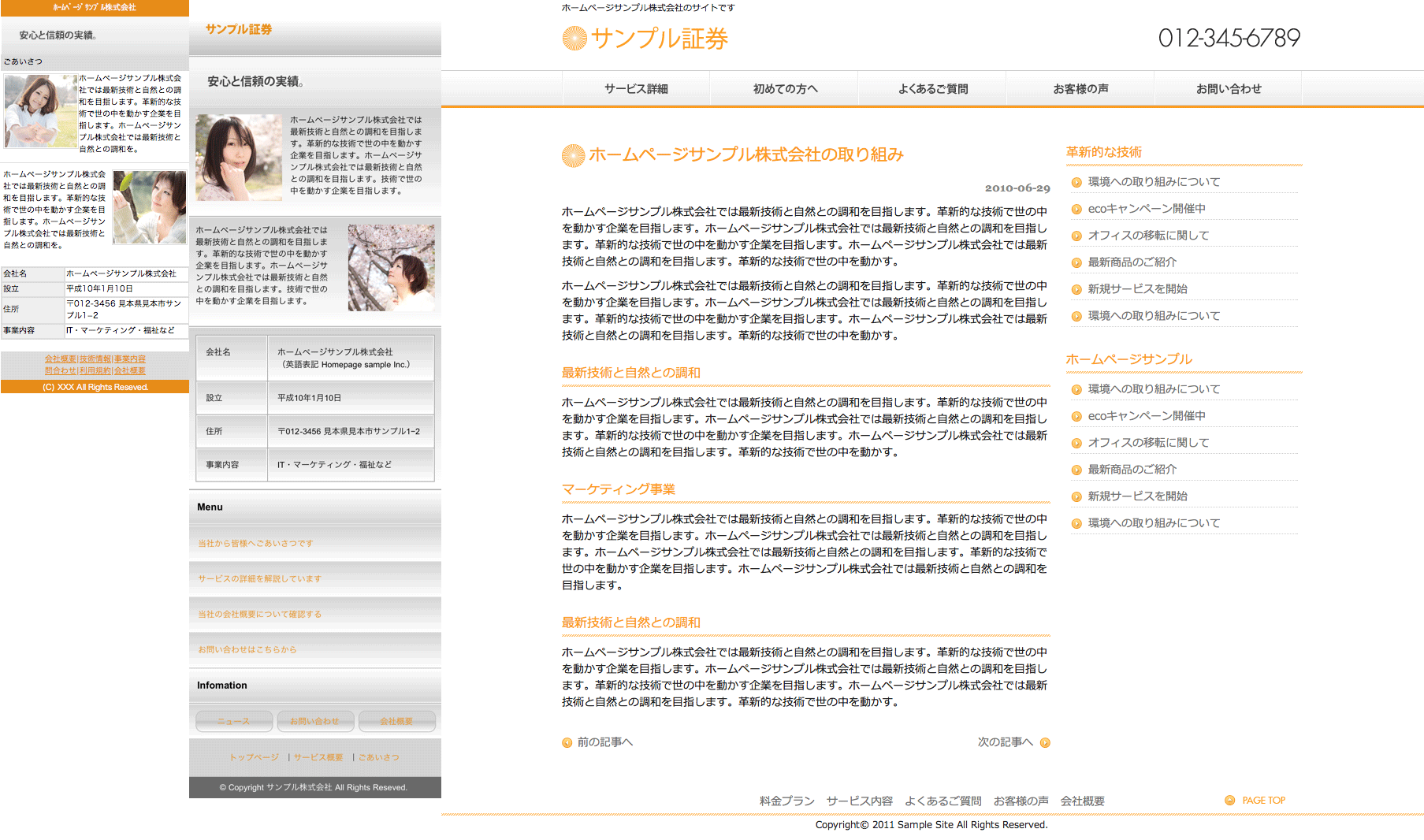Open the 当社から皆様へごあいさつです menu link

pyautogui.click(x=255, y=544)
